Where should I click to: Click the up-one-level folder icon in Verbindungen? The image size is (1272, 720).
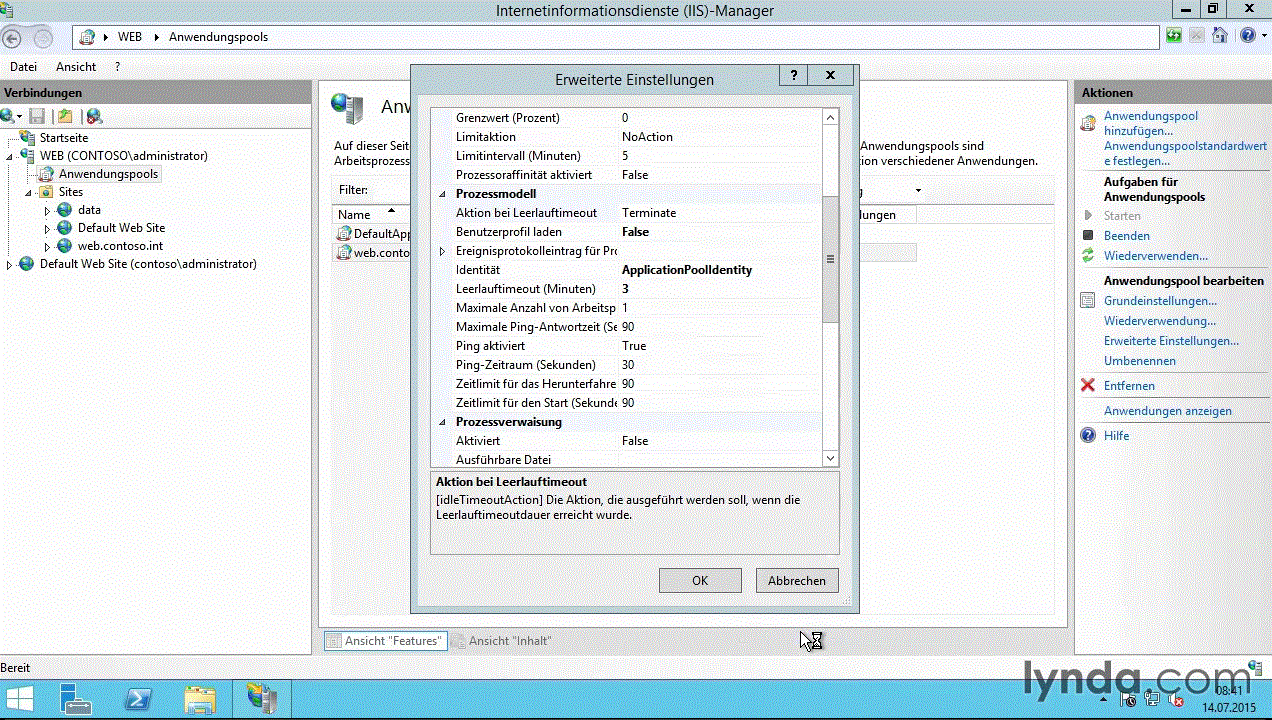[65, 116]
